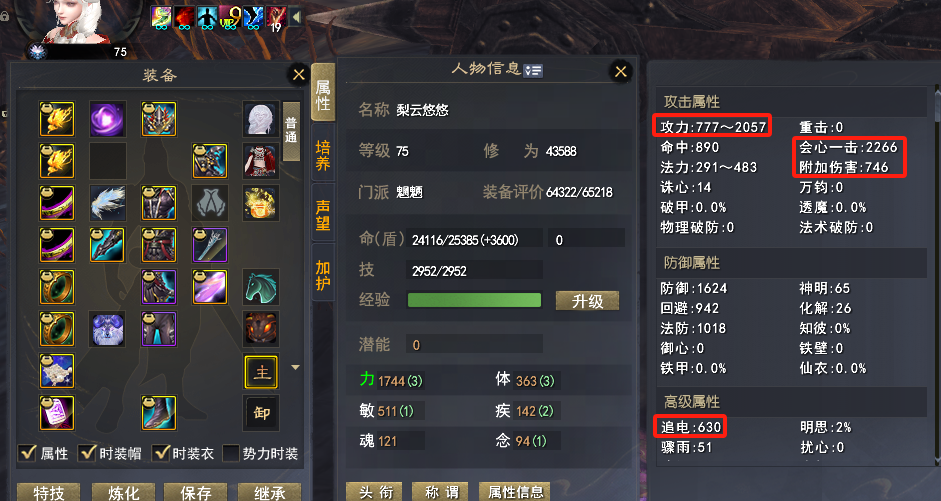Select the 主 equipment set icon

point(262,372)
